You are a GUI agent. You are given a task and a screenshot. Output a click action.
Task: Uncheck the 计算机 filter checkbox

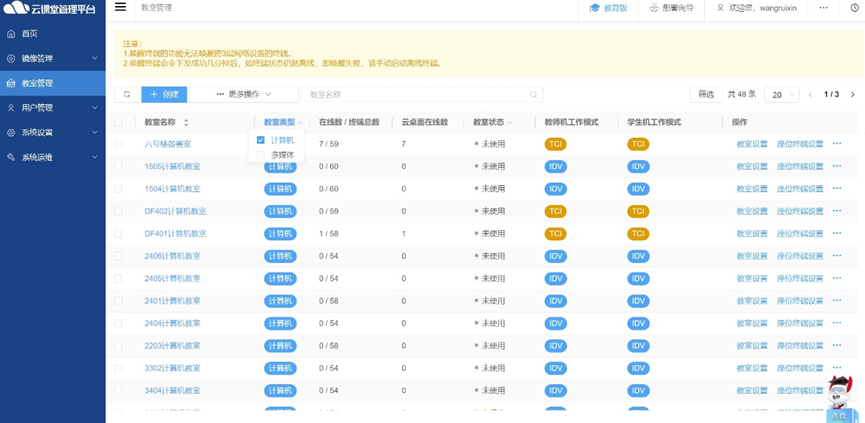coord(261,141)
